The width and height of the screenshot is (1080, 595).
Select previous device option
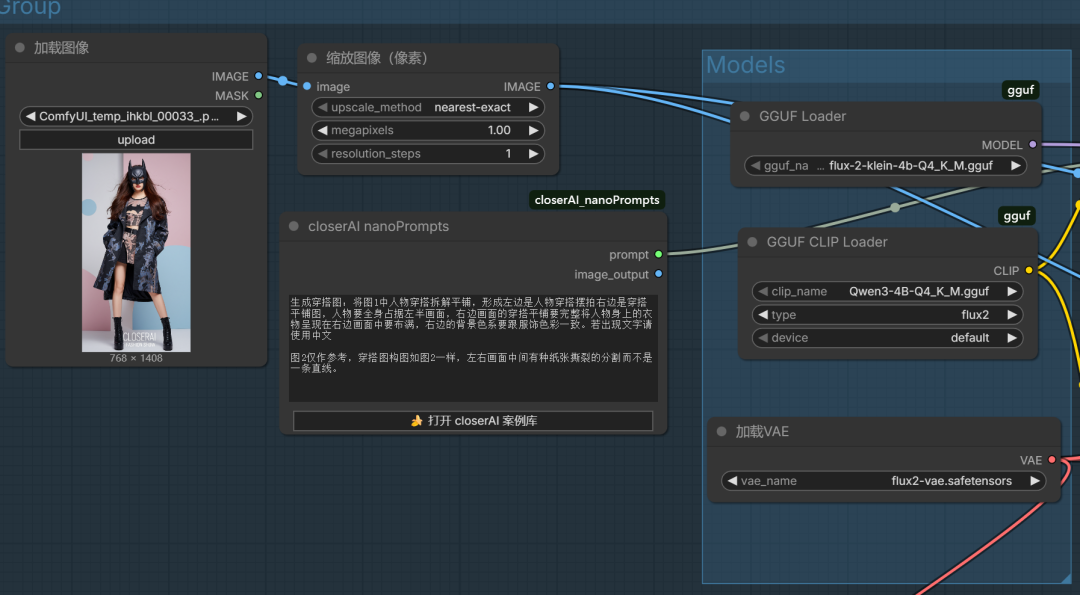[x=763, y=337]
